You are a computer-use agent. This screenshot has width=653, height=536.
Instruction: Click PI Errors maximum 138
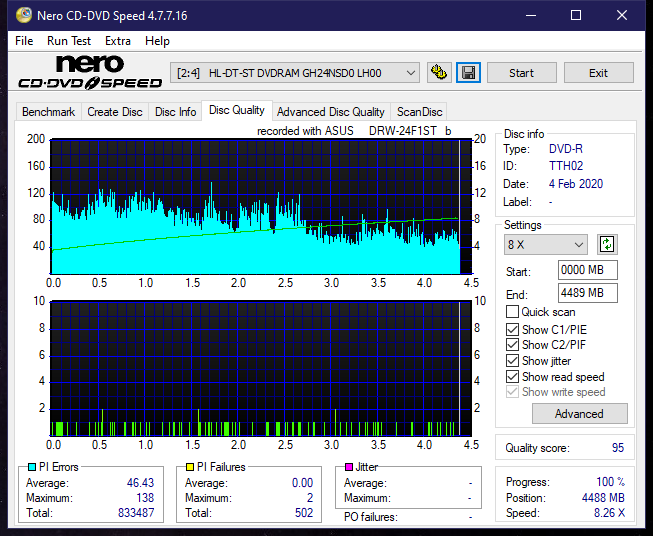click(x=145, y=498)
